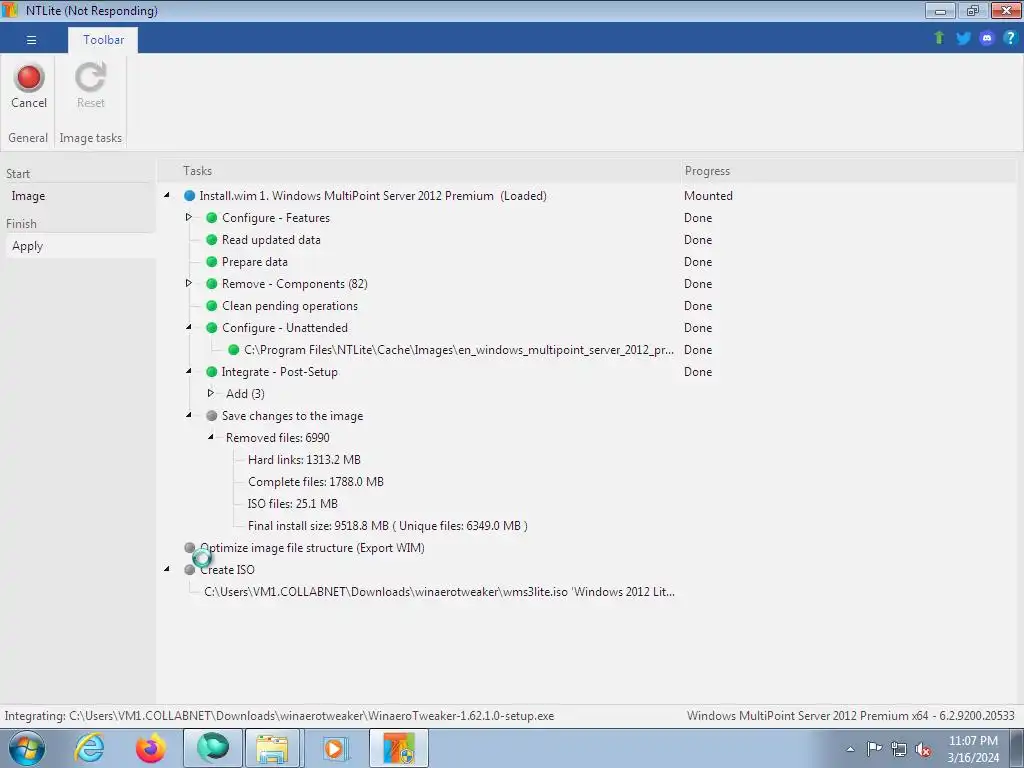The image size is (1024, 768).
Task: Select 'Hard links: 1313.2 MB' row
Action: pos(304,460)
